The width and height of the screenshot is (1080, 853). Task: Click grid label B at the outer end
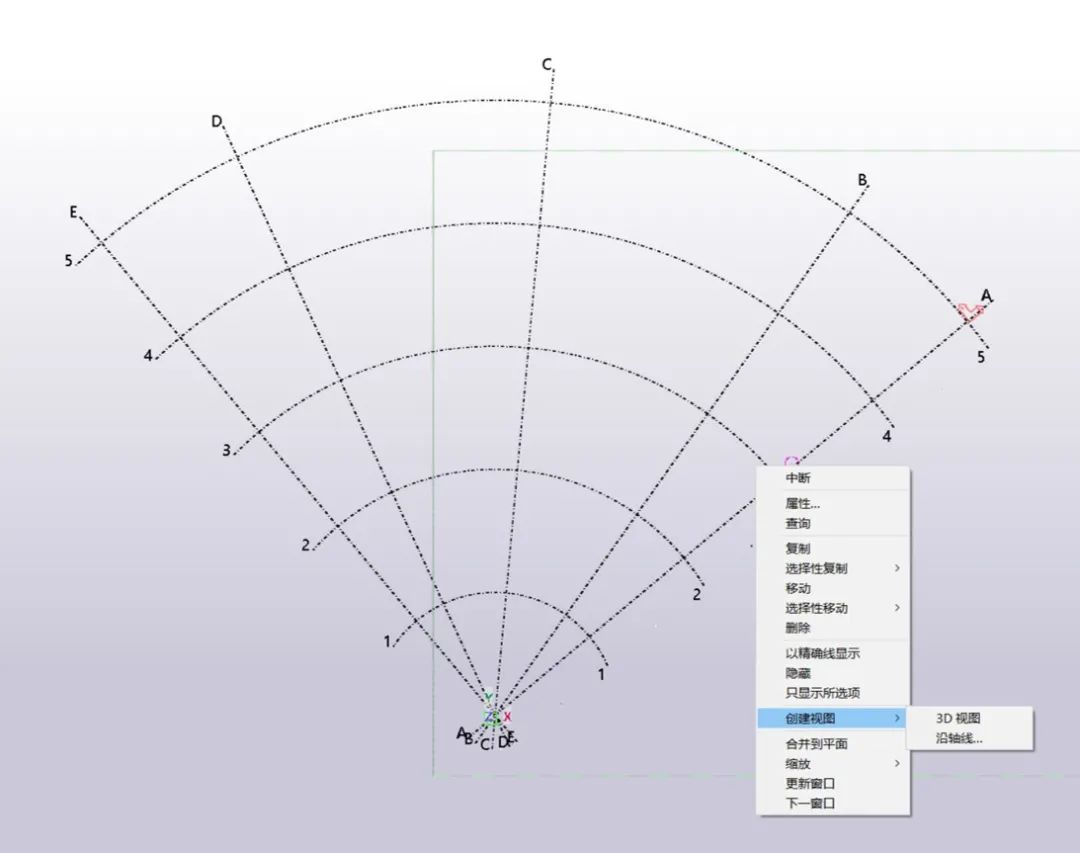pos(862,180)
